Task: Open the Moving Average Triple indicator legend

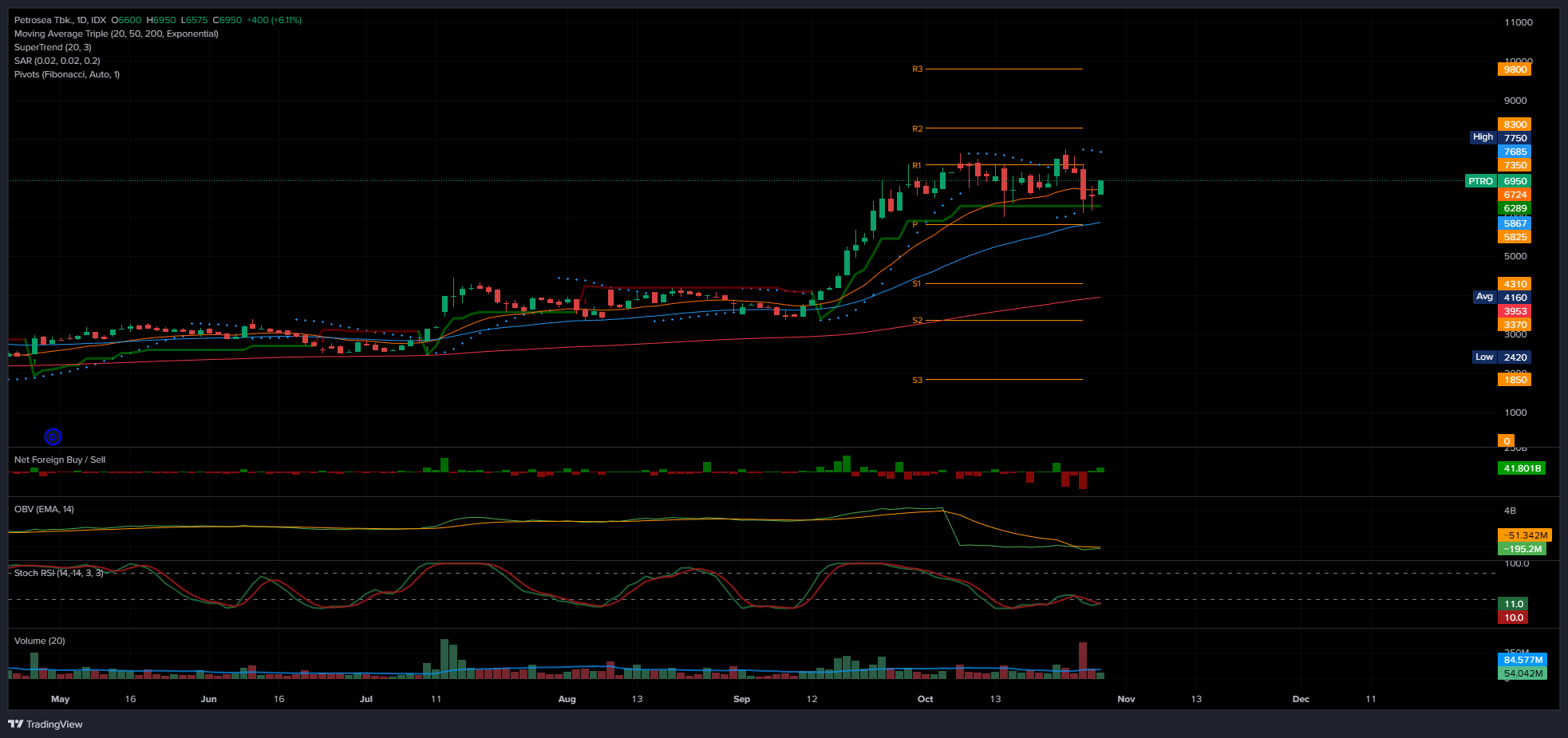Action: 116,34
